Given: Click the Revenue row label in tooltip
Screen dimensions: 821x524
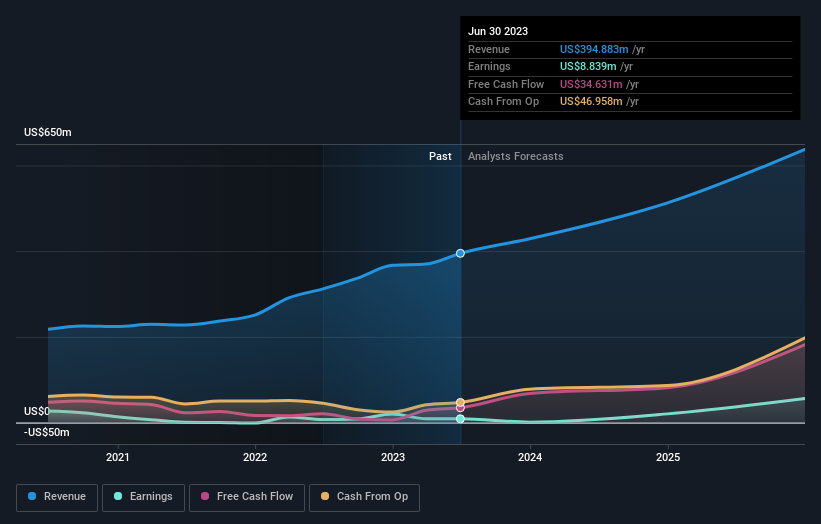Looking at the screenshot, I should pos(489,49).
